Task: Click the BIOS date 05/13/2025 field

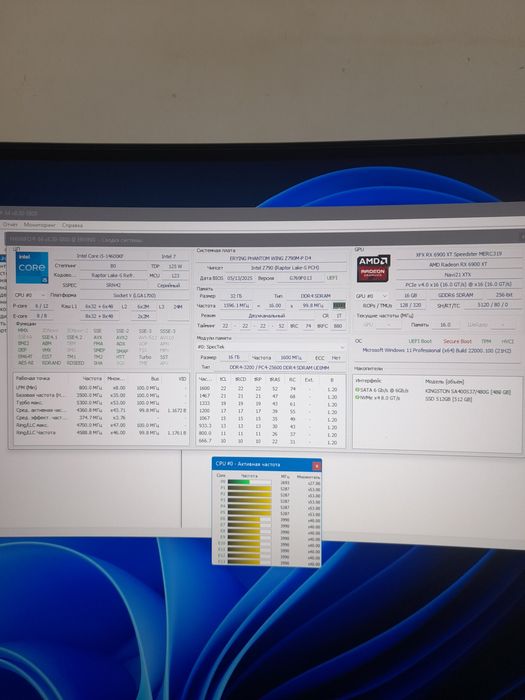Action: coord(240,278)
